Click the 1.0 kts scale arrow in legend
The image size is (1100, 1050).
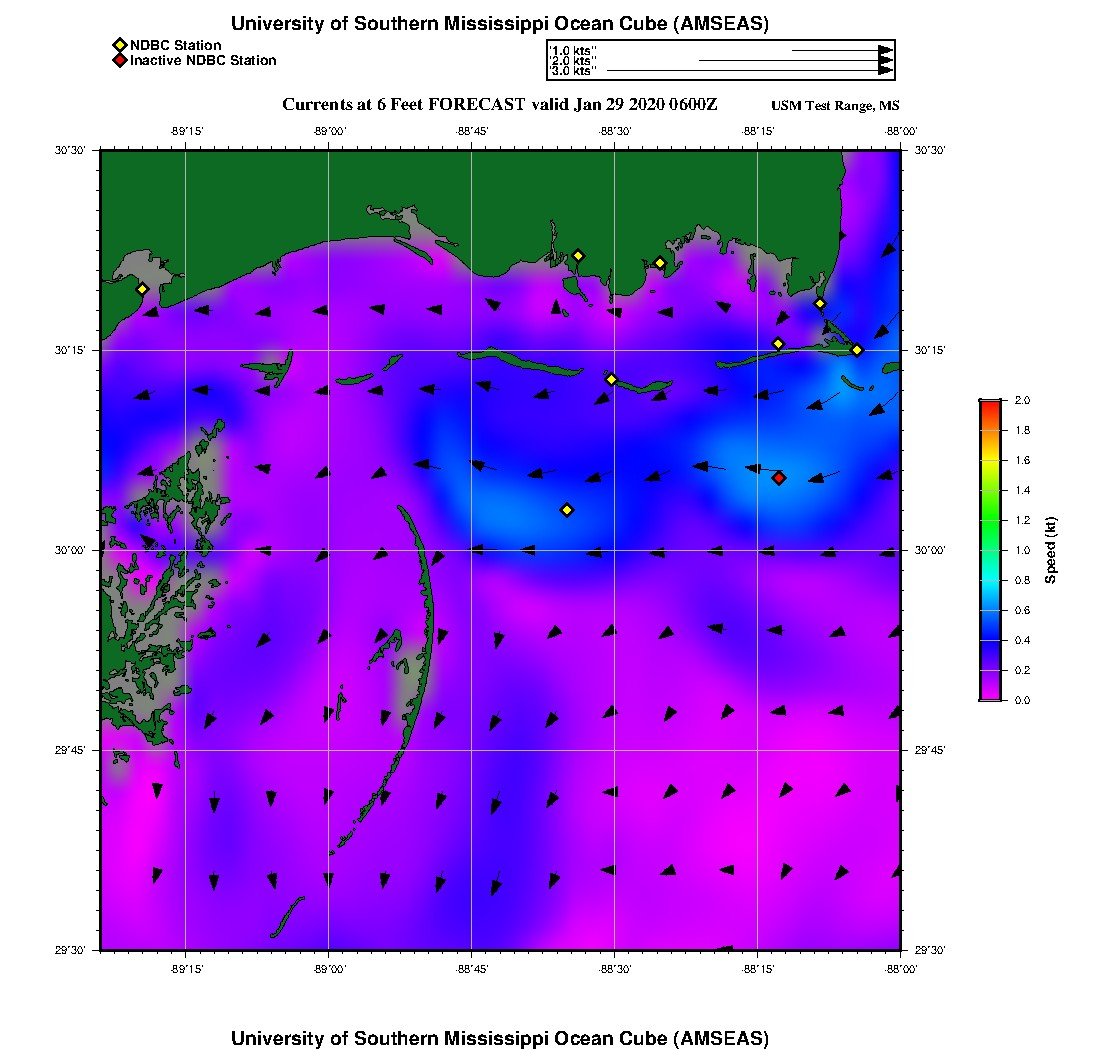coord(842,49)
